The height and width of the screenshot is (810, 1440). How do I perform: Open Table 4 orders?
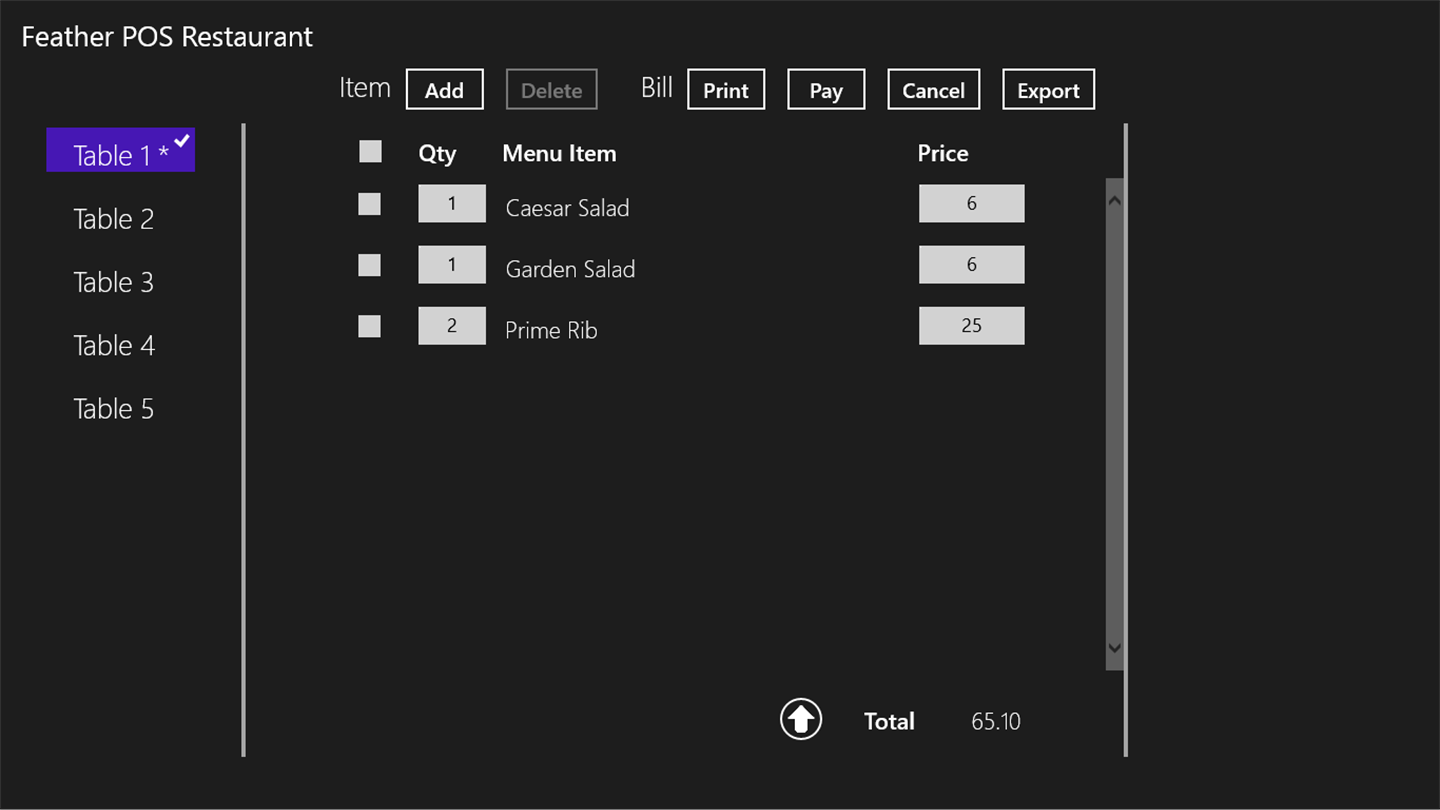click(114, 346)
